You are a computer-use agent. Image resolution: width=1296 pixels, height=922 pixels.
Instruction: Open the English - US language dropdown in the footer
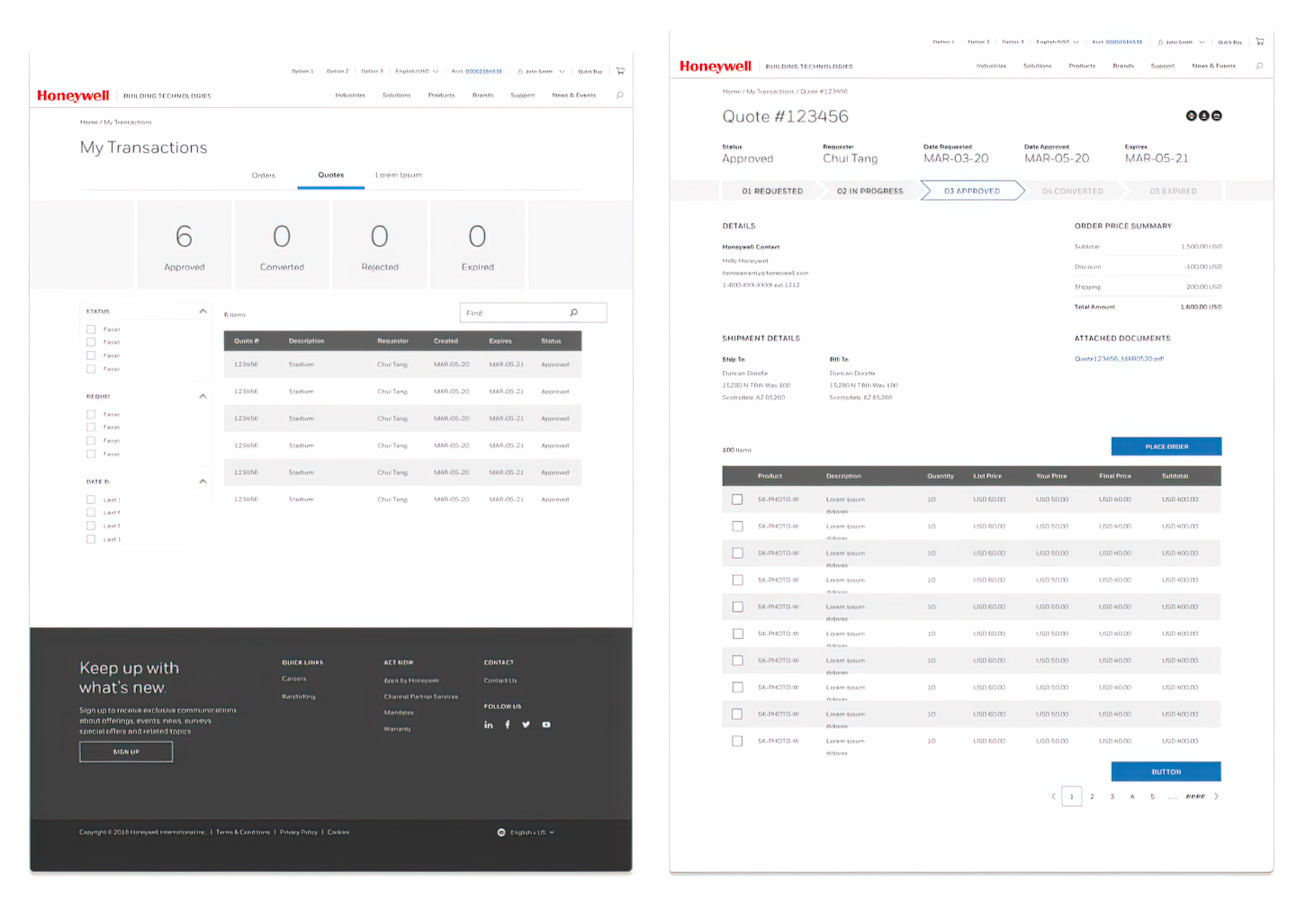click(x=526, y=832)
